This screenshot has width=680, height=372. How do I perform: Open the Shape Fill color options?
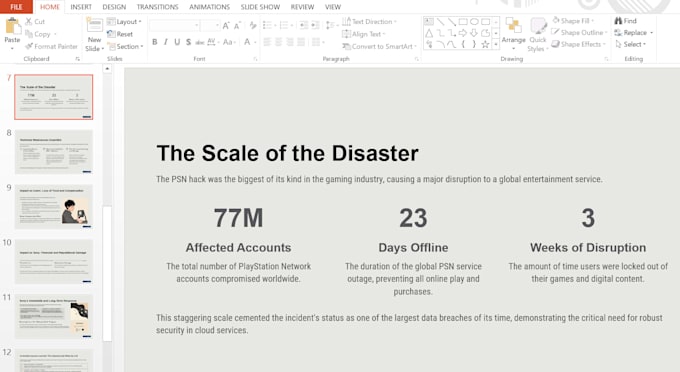click(x=573, y=20)
